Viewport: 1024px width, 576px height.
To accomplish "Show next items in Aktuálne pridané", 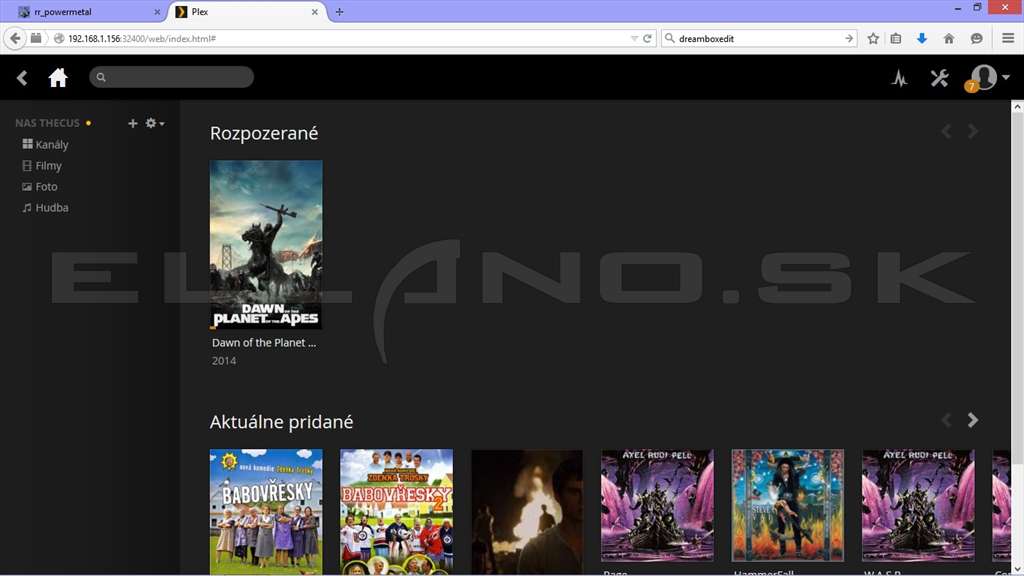I will tap(972, 420).
